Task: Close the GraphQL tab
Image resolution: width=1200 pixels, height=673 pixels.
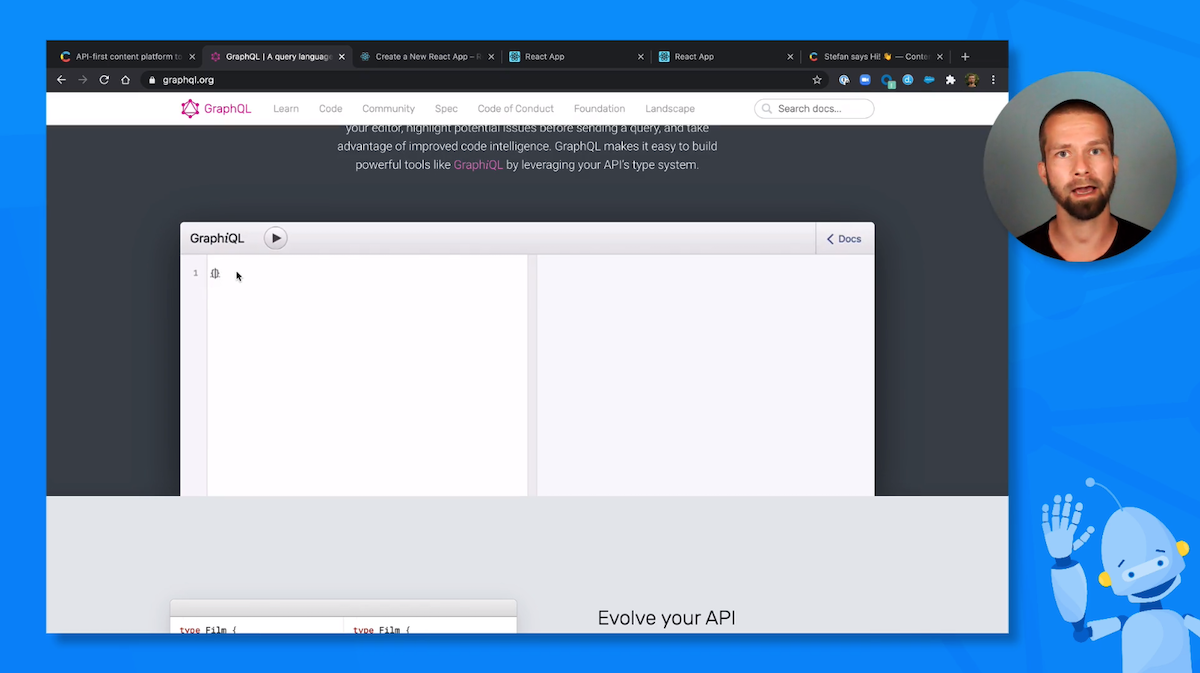Action: 342,57
